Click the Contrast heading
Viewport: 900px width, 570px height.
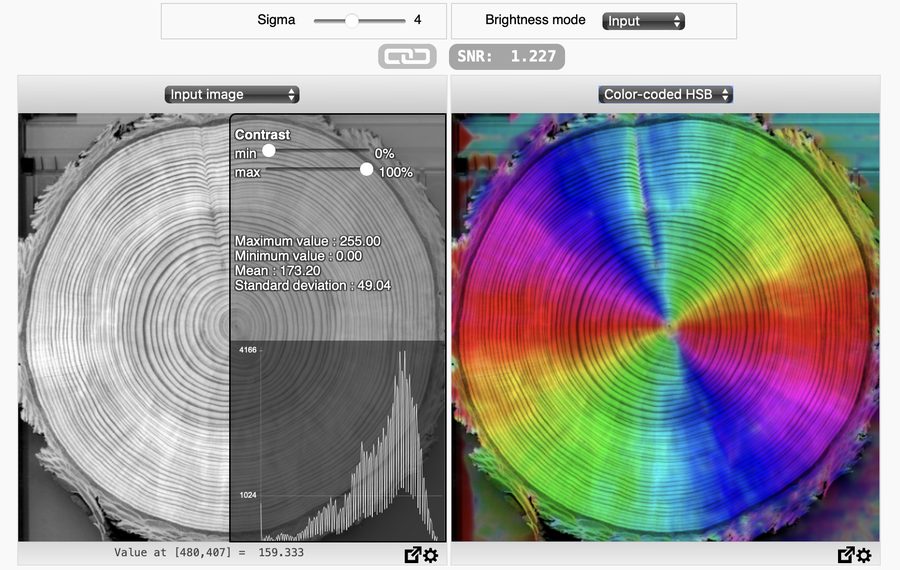(x=262, y=135)
